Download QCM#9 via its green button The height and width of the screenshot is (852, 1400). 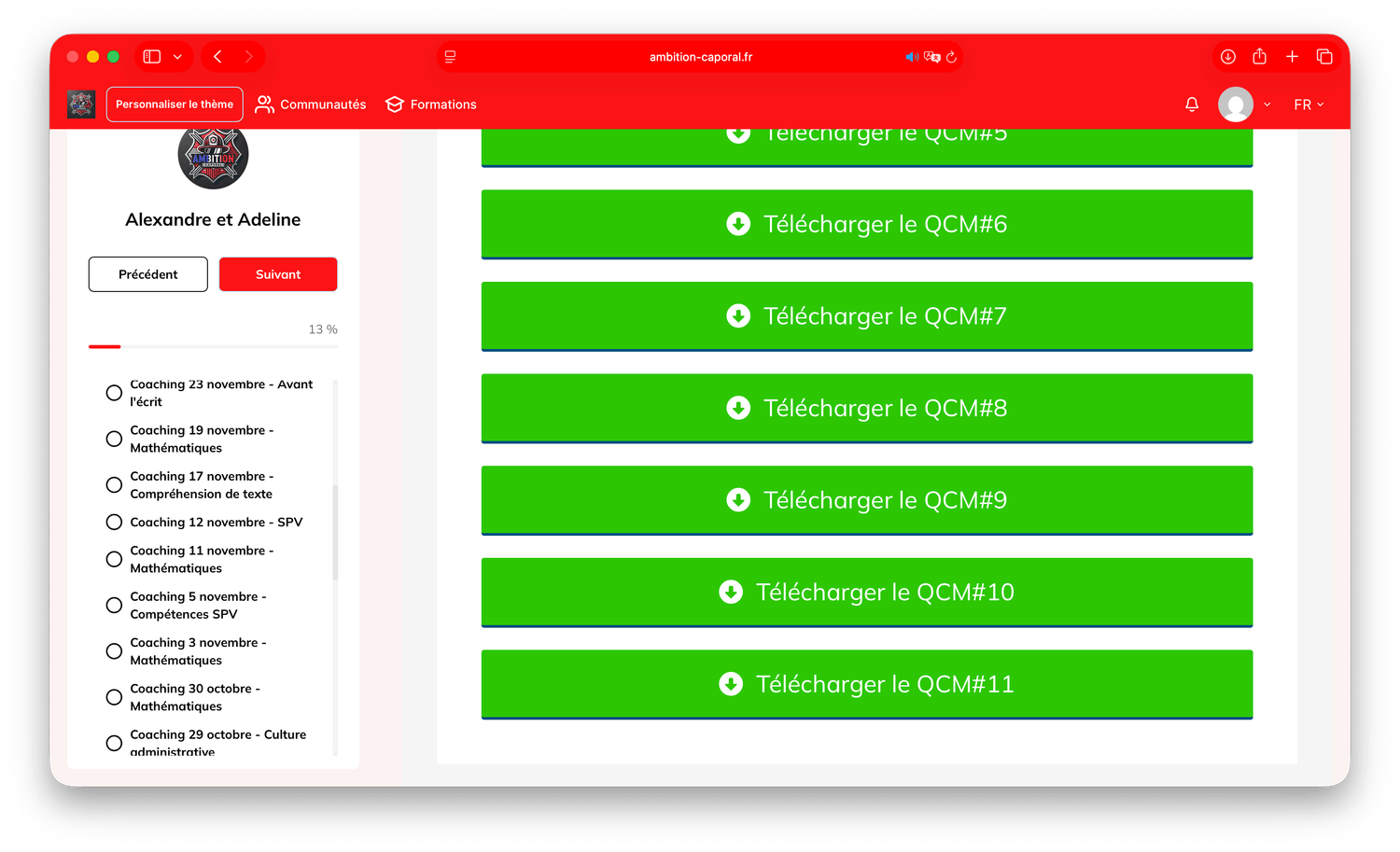click(x=867, y=500)
